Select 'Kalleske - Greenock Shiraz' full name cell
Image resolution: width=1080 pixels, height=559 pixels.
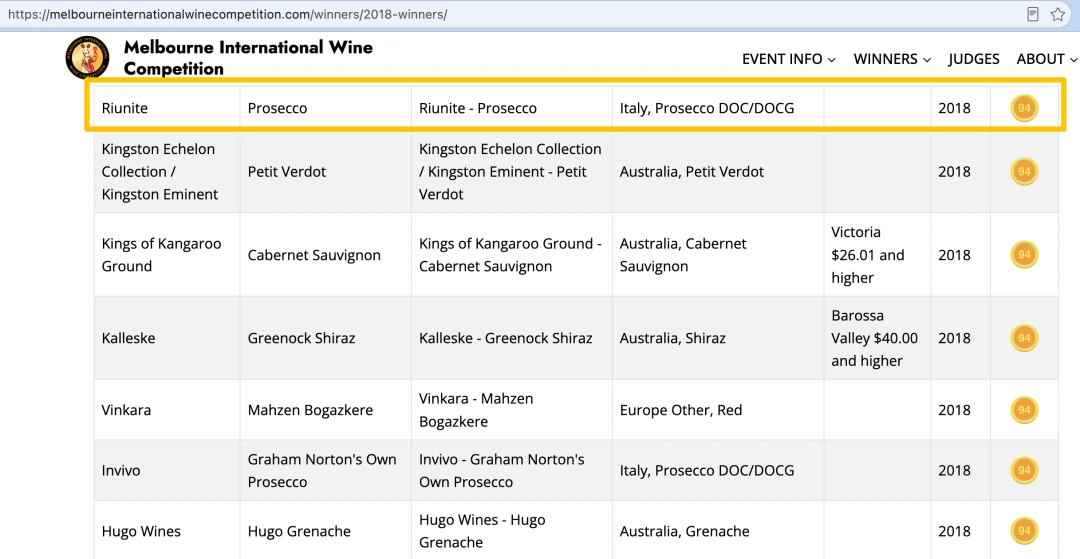click(x=512, y=338)
